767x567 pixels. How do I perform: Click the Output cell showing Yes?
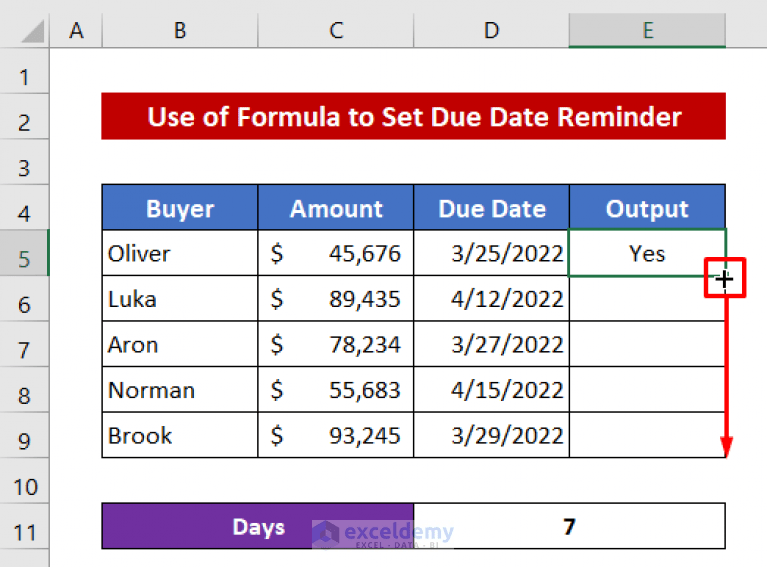pyautogui.click(x=647, y=254)
